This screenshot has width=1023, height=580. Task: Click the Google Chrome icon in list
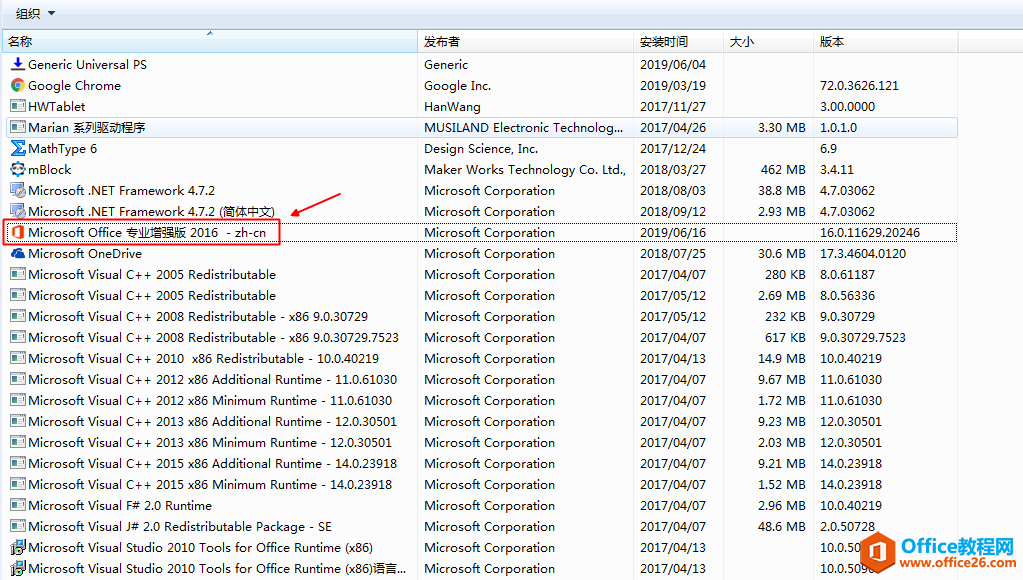coord(17,86)
